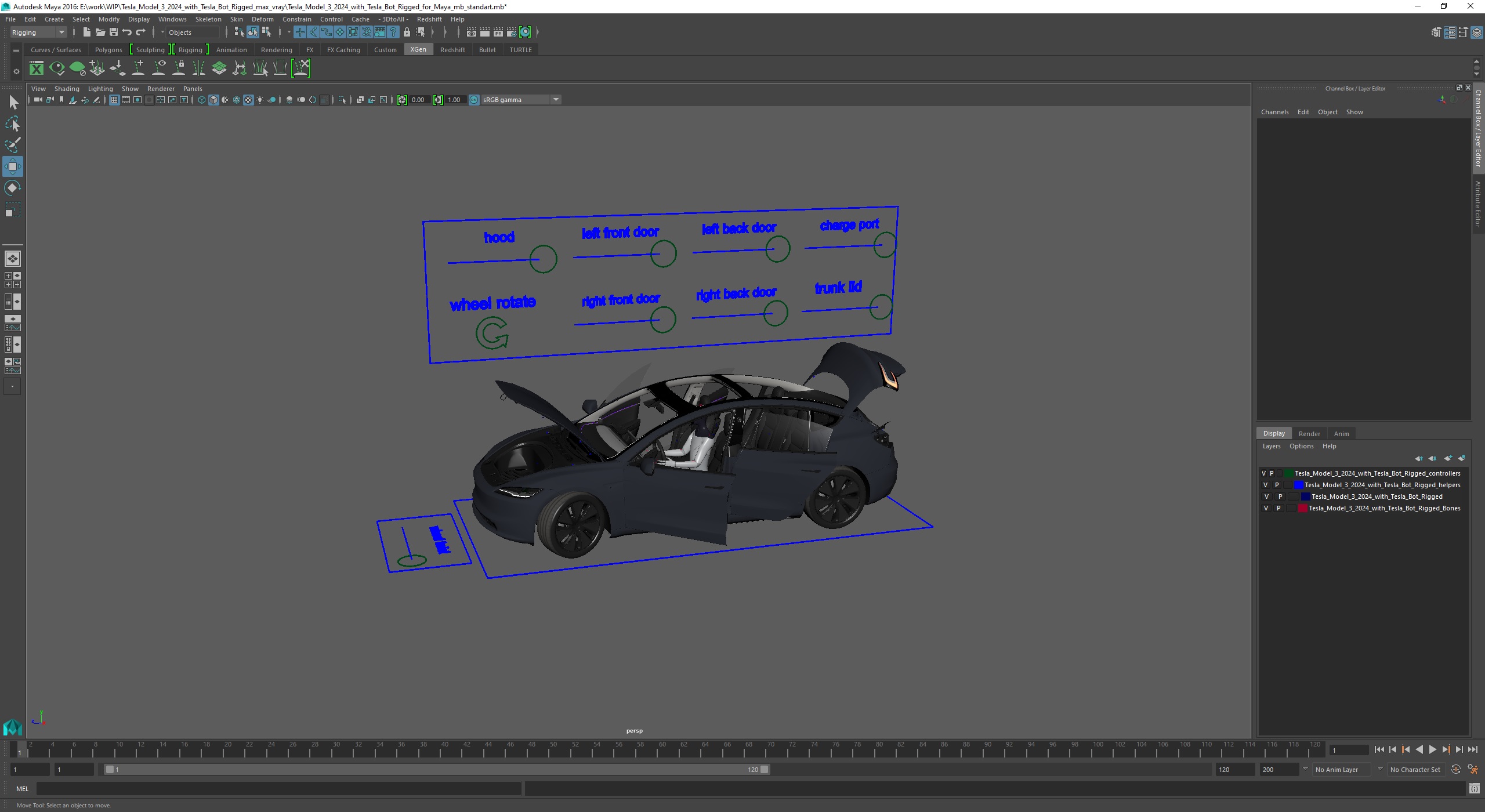The width and height of the screenshot is (1485, 812).
Task: Click the helpers layer blue color swatch
Action: 1299,485
